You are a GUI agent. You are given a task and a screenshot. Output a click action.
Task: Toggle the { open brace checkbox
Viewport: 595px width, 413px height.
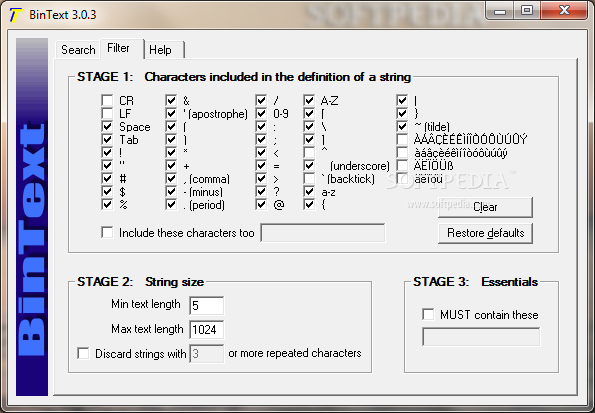309,205
